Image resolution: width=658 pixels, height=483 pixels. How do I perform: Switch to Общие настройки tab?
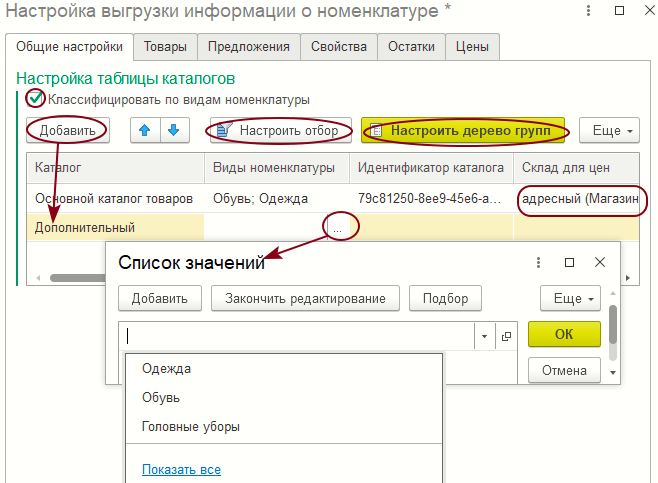pos(70,47)
